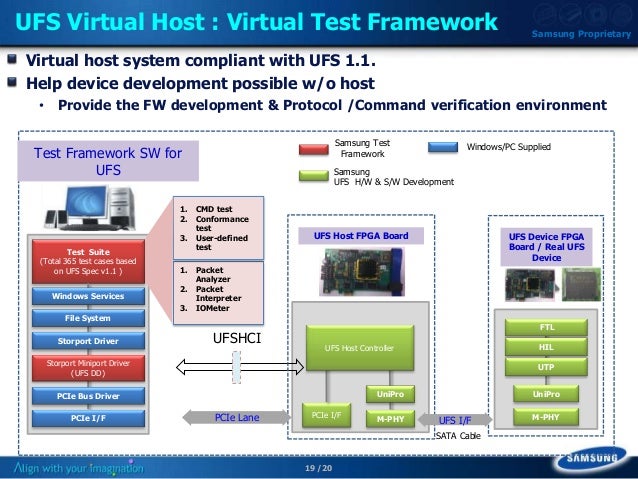Click the UTP block
The width and height of the screenshot is (638, 479).
[546, 367]
